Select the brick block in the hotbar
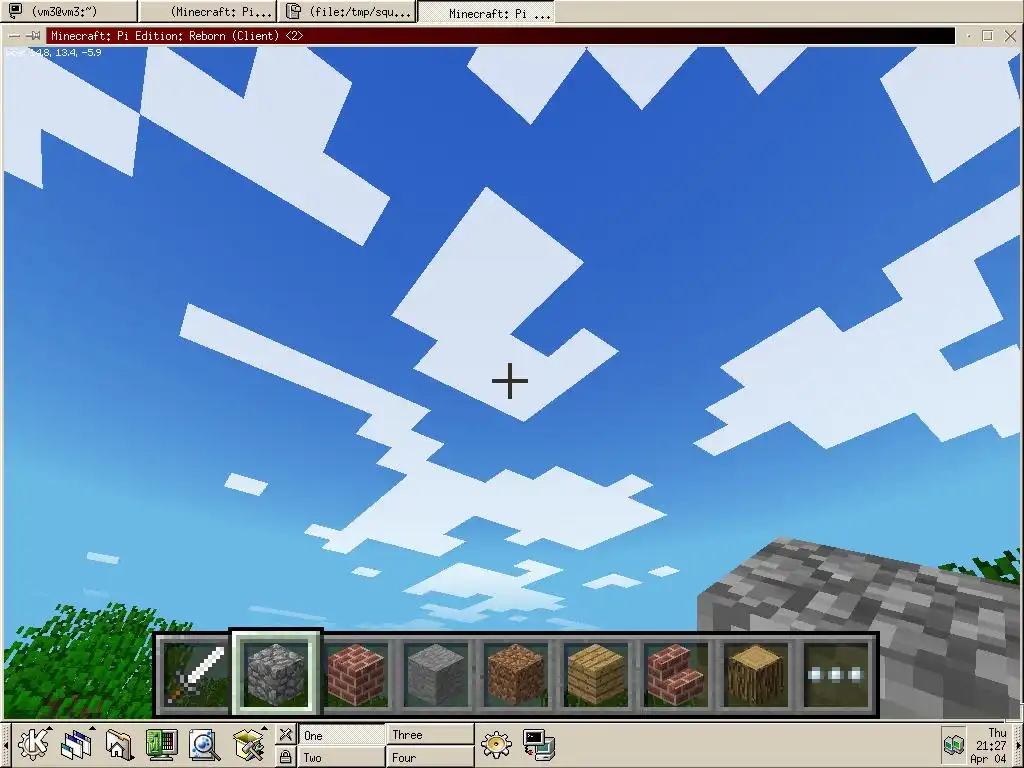Viewport: 1024px width, 768px height. coord(356,674)
